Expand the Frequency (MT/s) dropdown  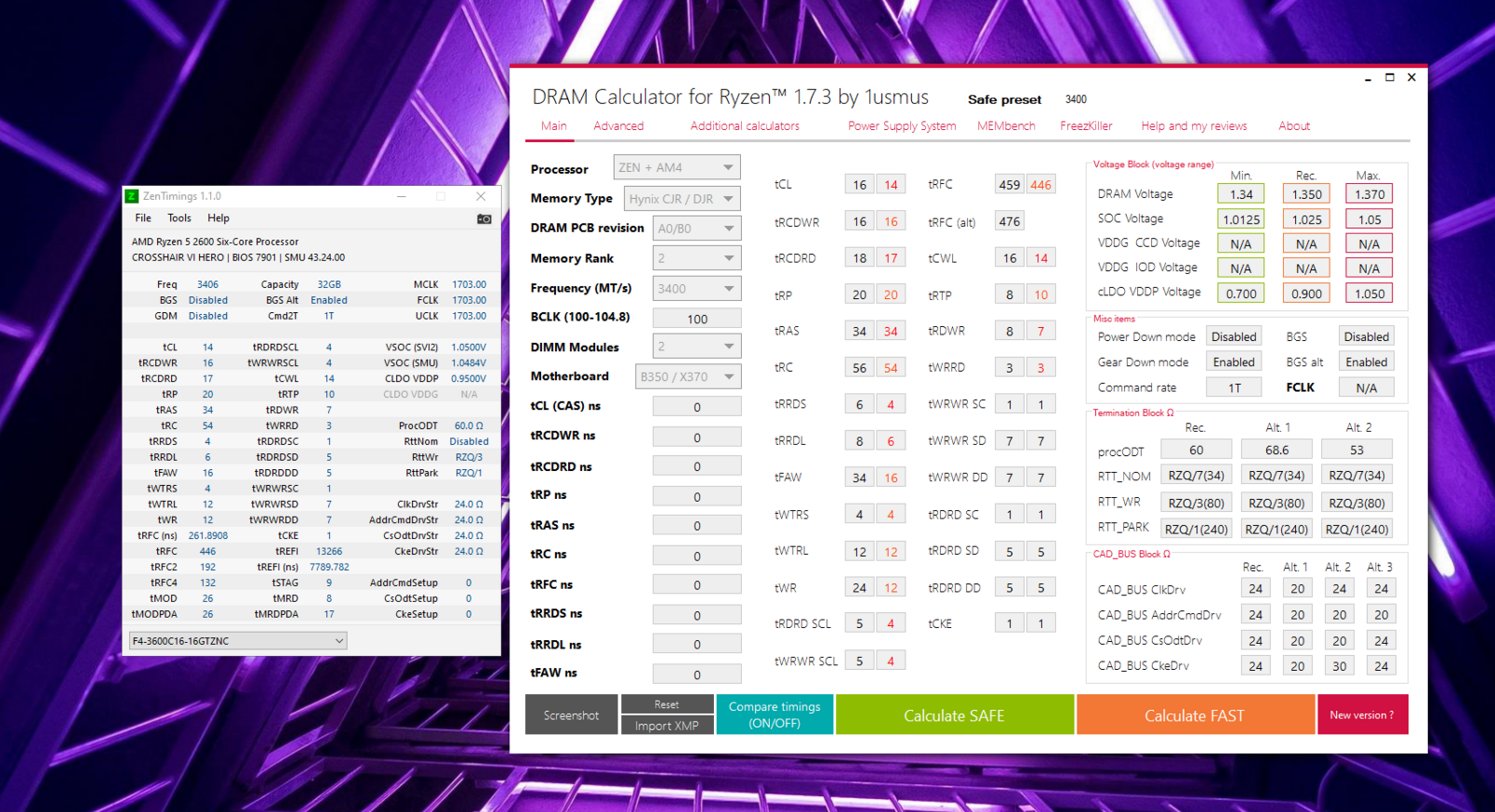pyautogui.click(x=696, y=289)
